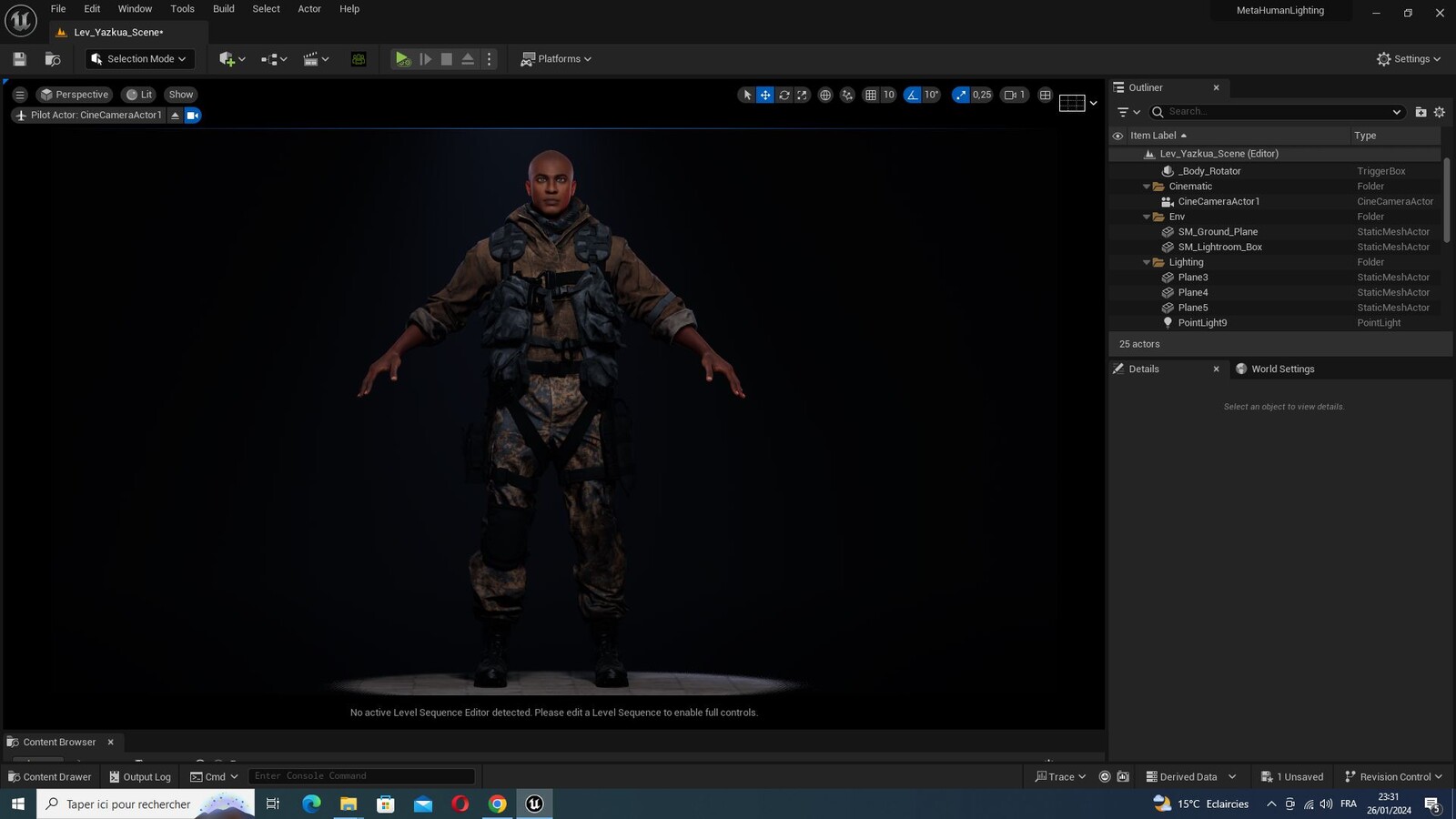Open the Output Log
The height and width of the screenshot is (819, 1456).
(x=140, y=777)
